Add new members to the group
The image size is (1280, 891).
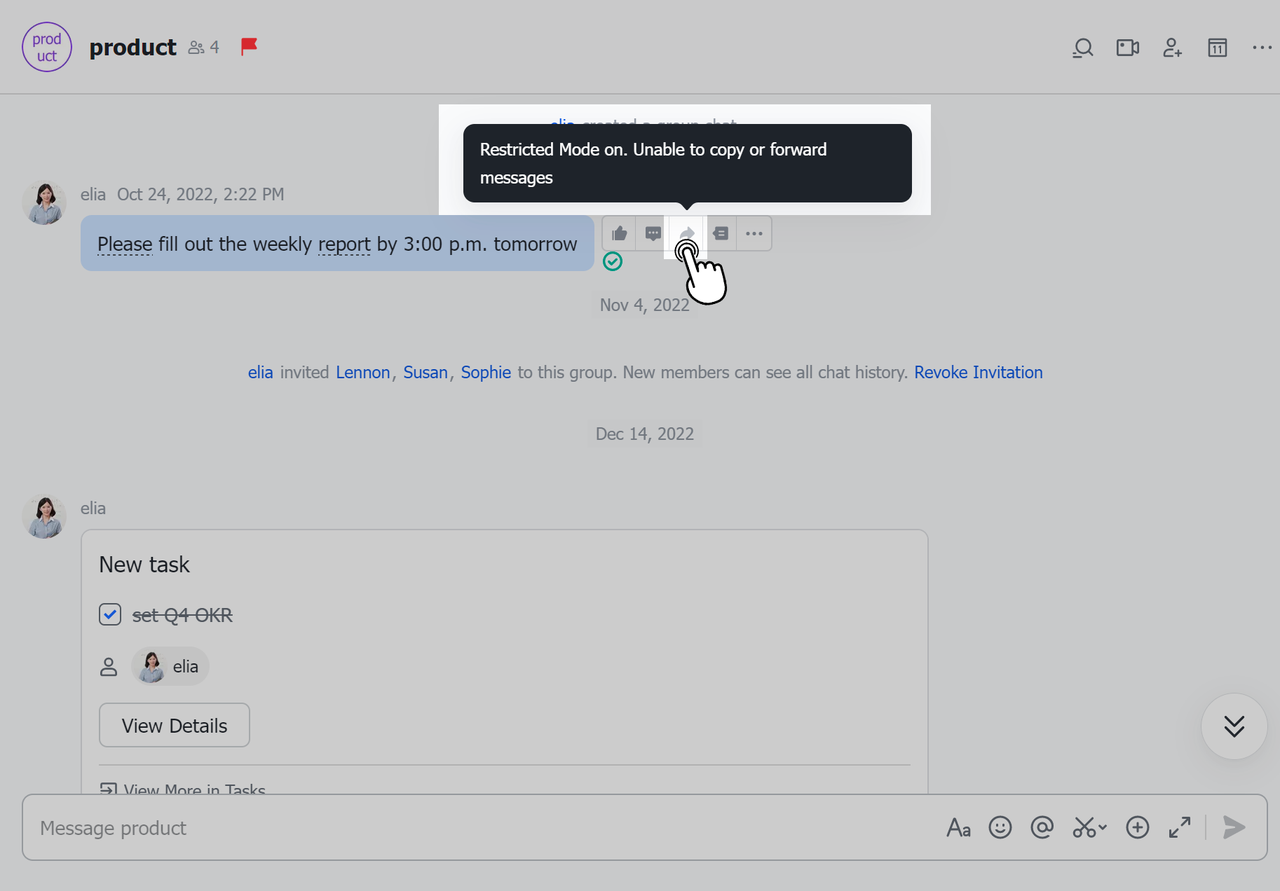pyautogui.click(x=1171, y=47)
